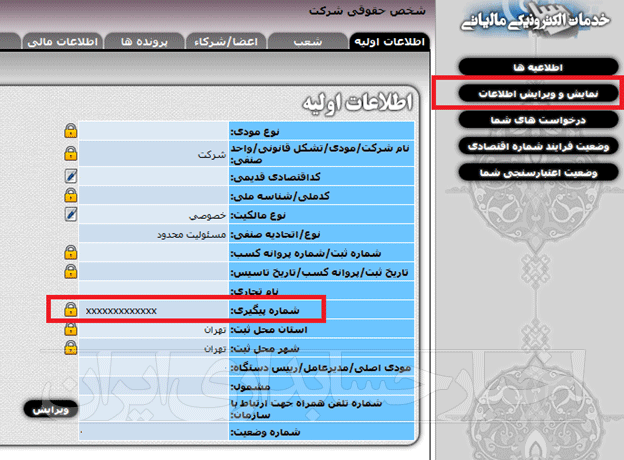
Task: Switch to the شعب tab
Action: (x=308, y=41)
